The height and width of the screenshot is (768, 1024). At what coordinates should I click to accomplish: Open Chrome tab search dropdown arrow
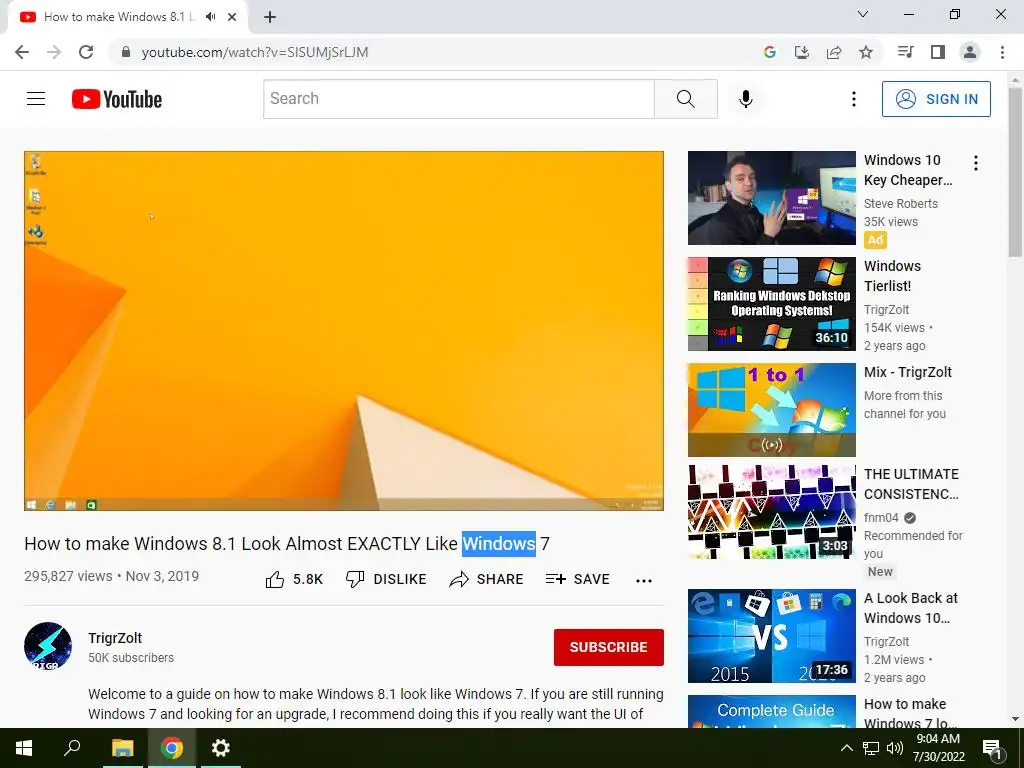863,14
